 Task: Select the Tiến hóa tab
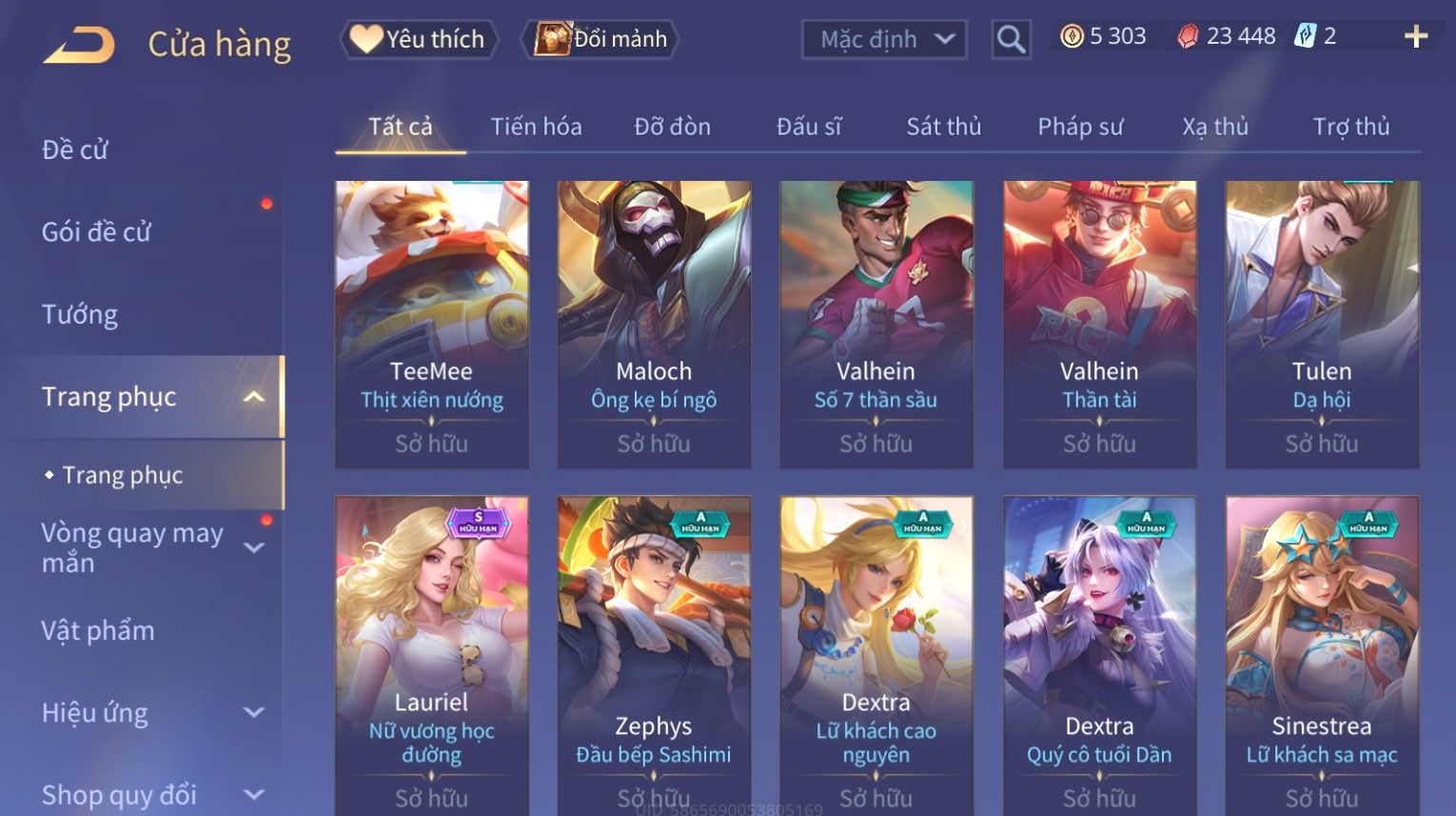[536, 127]
